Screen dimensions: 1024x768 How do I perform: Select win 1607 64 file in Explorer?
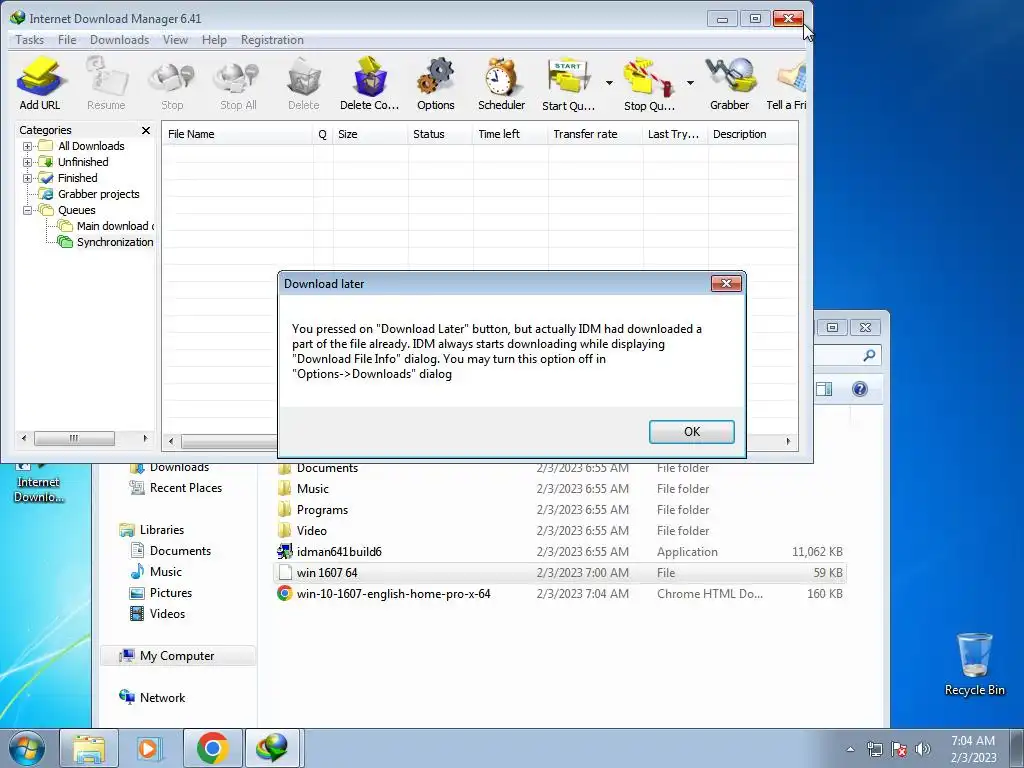click(560, 573)
